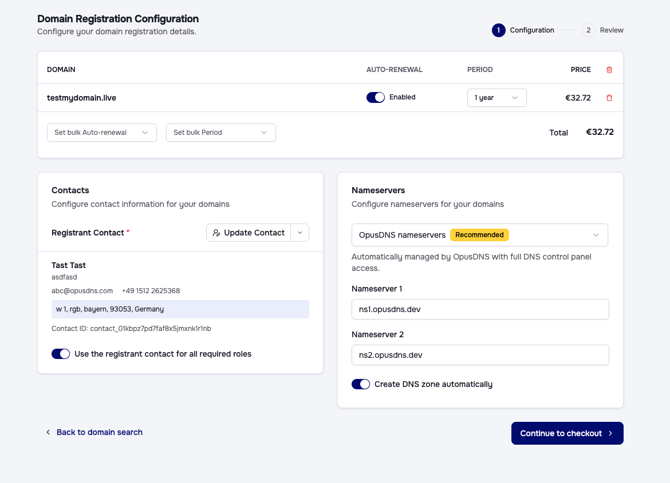
Task: Click the header trash icon to remove all domains
Action: point(609,70)
